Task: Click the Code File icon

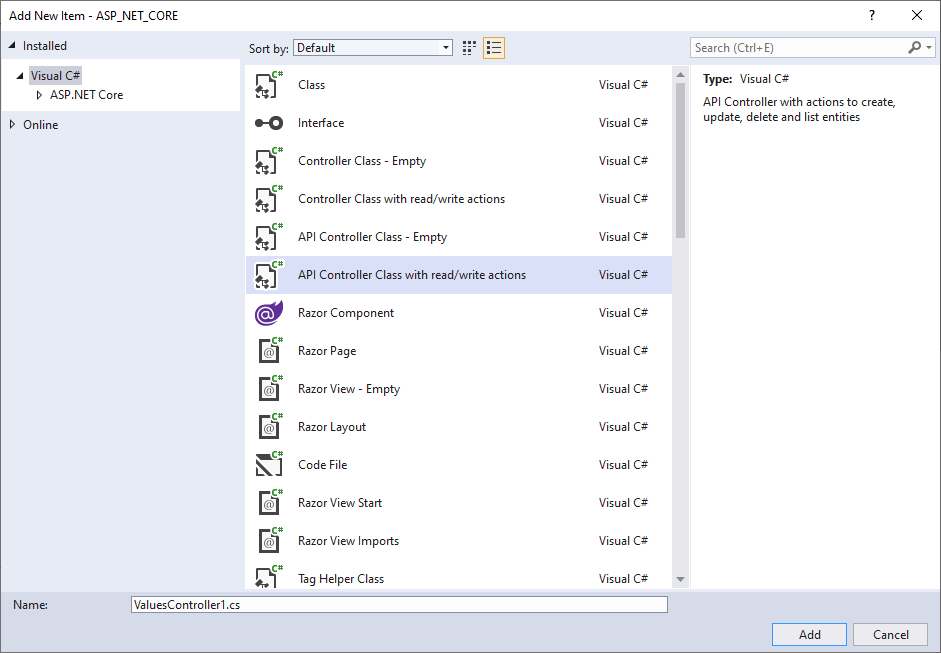Action: 269,465
